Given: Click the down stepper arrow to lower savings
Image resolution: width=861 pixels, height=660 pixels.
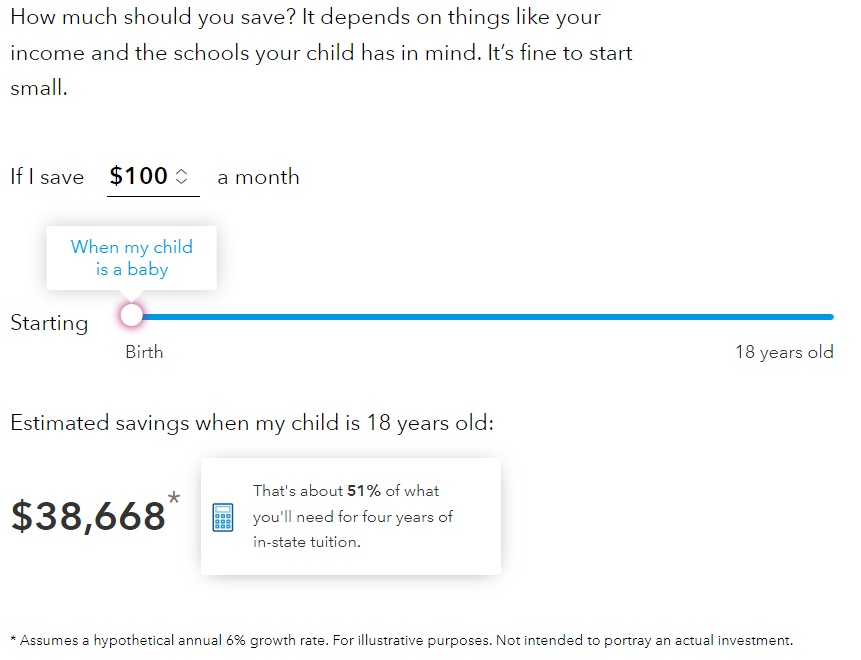Looking at the screenshot, I should click(181, 182).
